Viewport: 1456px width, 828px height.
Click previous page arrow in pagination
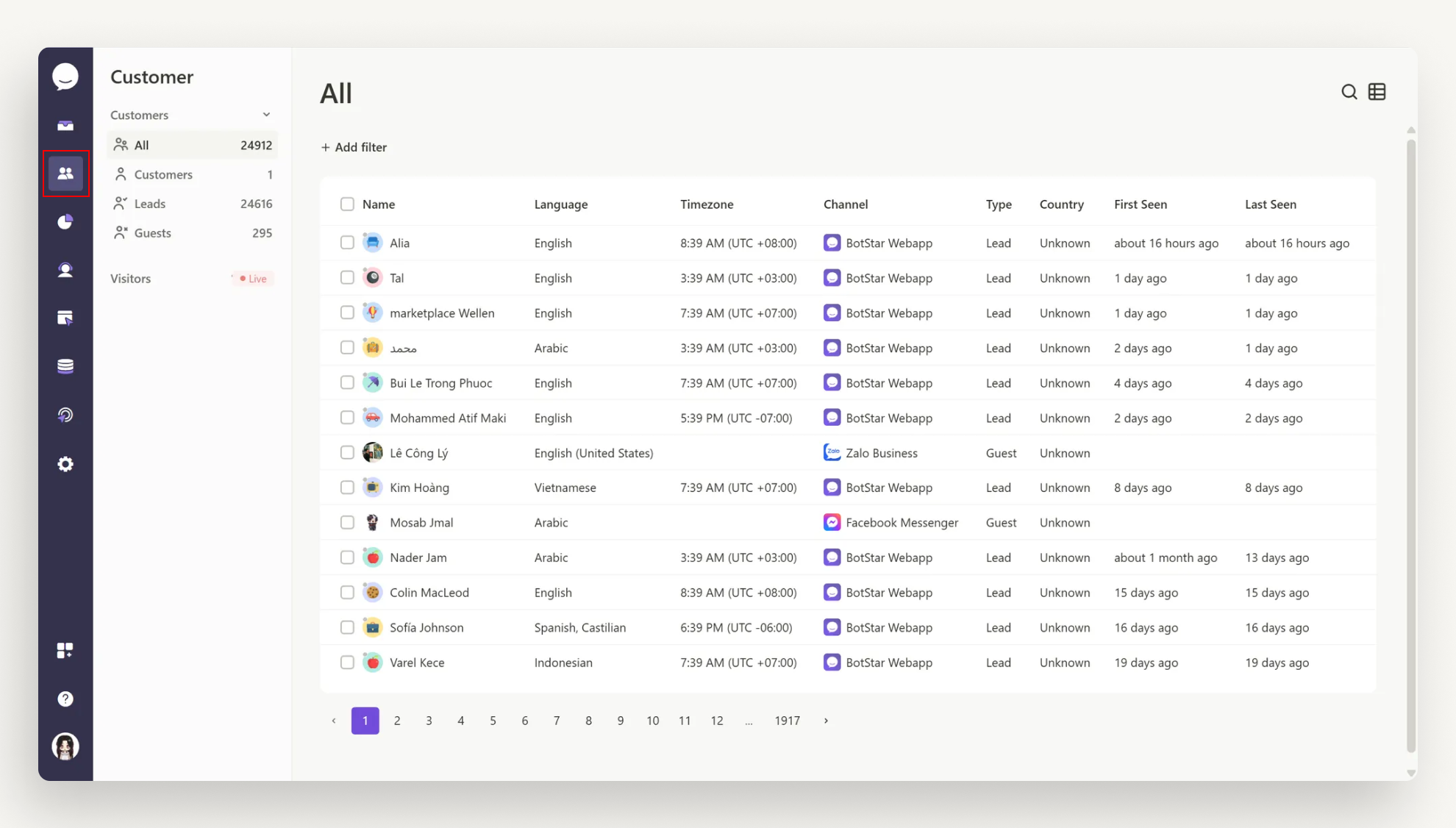[x=334, y=721]
